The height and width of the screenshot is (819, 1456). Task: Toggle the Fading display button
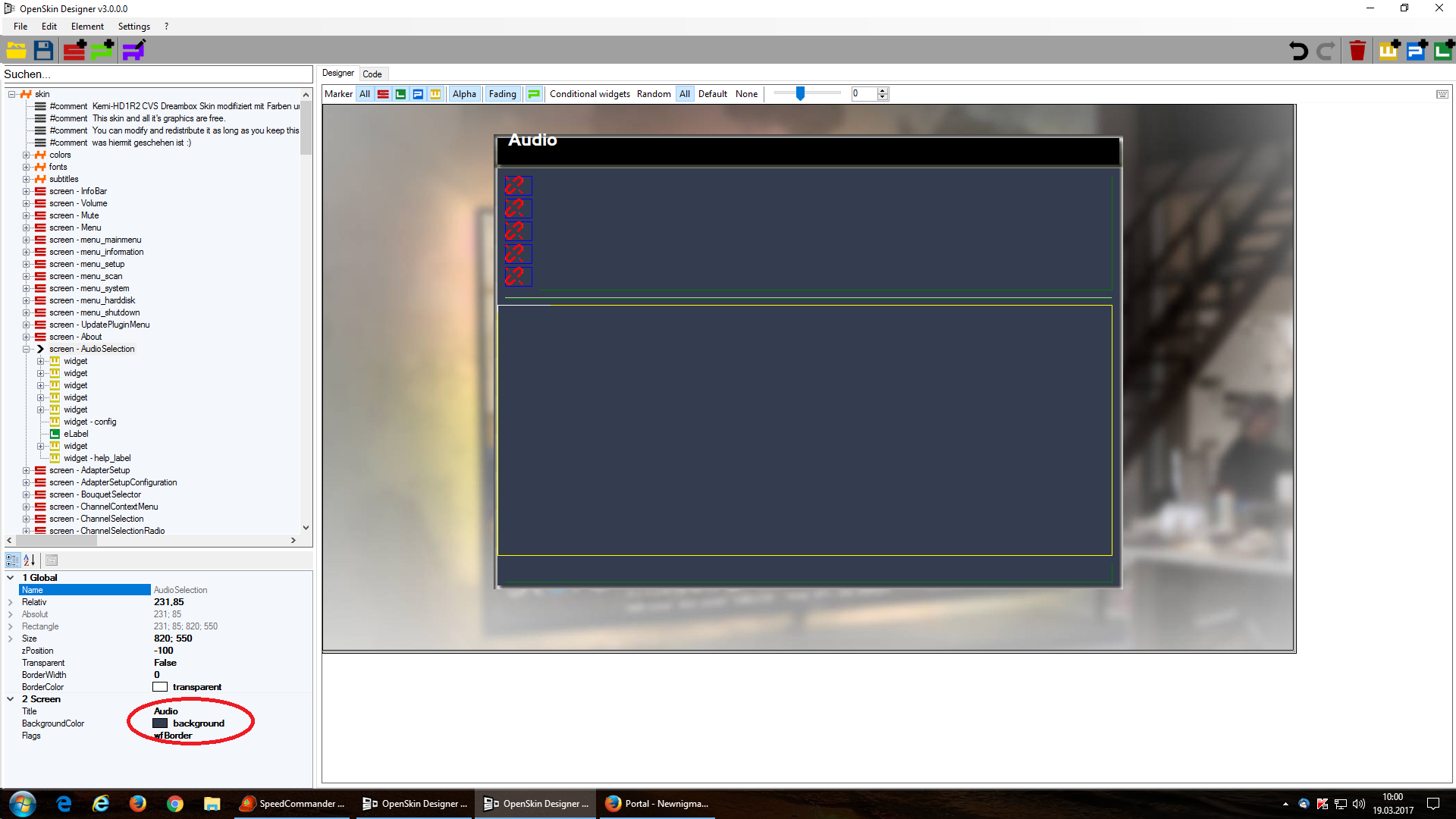pyautogui.click(x=502, y=94)
